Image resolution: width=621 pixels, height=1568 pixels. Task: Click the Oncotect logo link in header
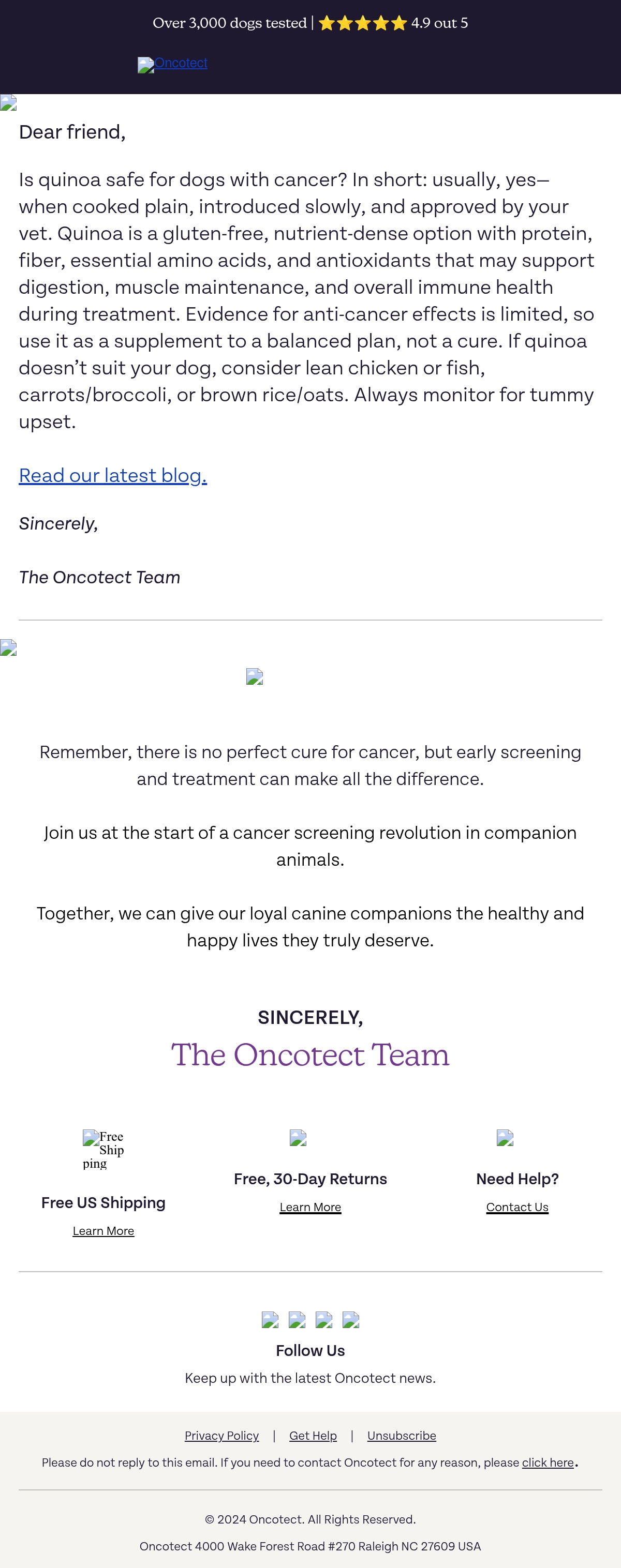coord(173,64)
